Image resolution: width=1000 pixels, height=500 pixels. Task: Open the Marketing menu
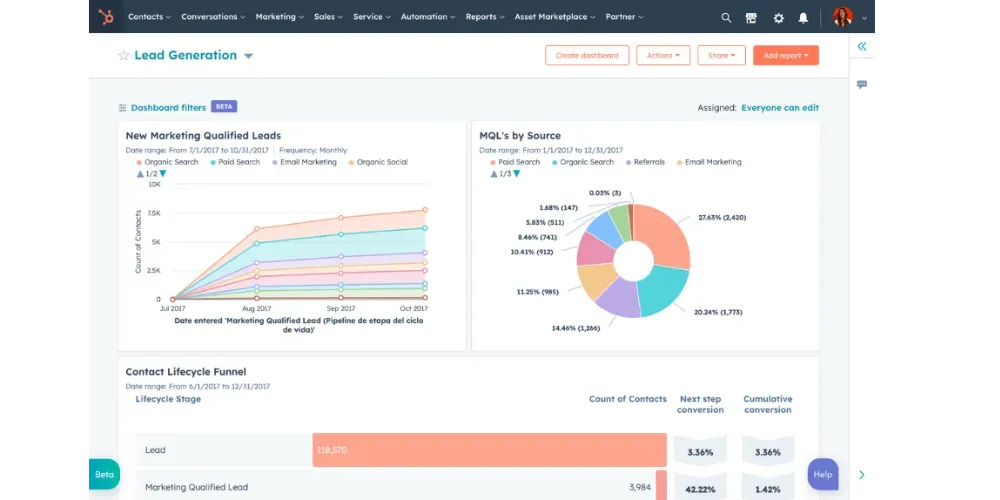(279, 17)
